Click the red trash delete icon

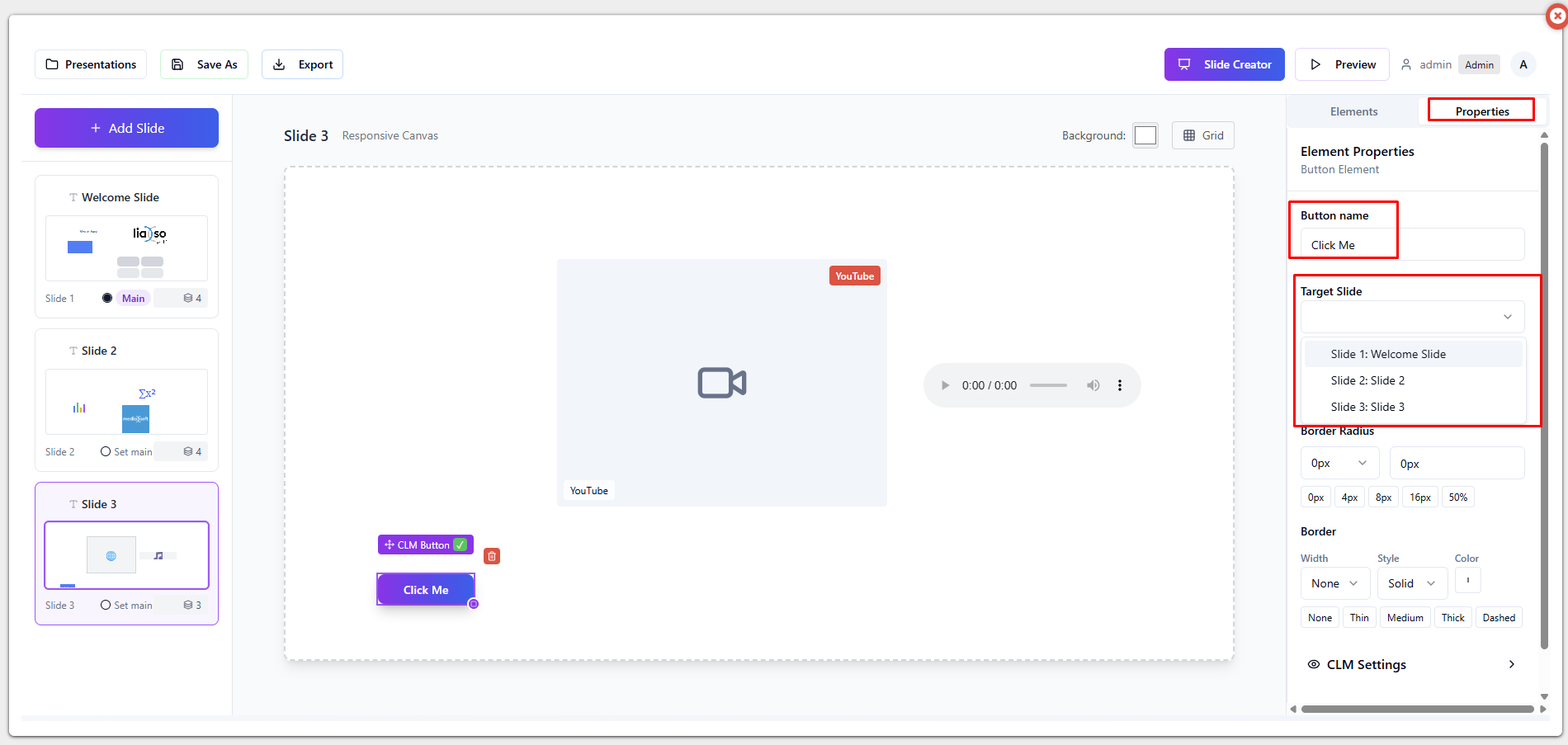492,556
